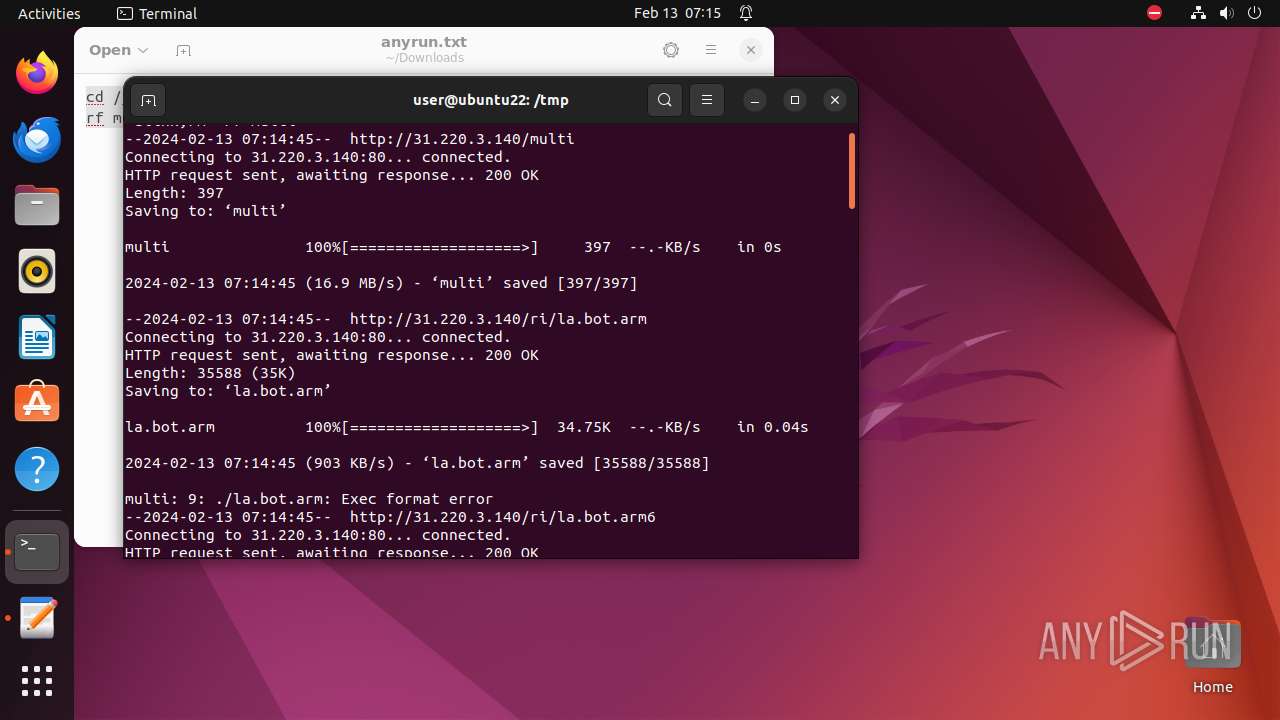Screen dimensions: 1280x720
Task: Click the anyrun.txt title in editor header
Action: coord(424,42)
